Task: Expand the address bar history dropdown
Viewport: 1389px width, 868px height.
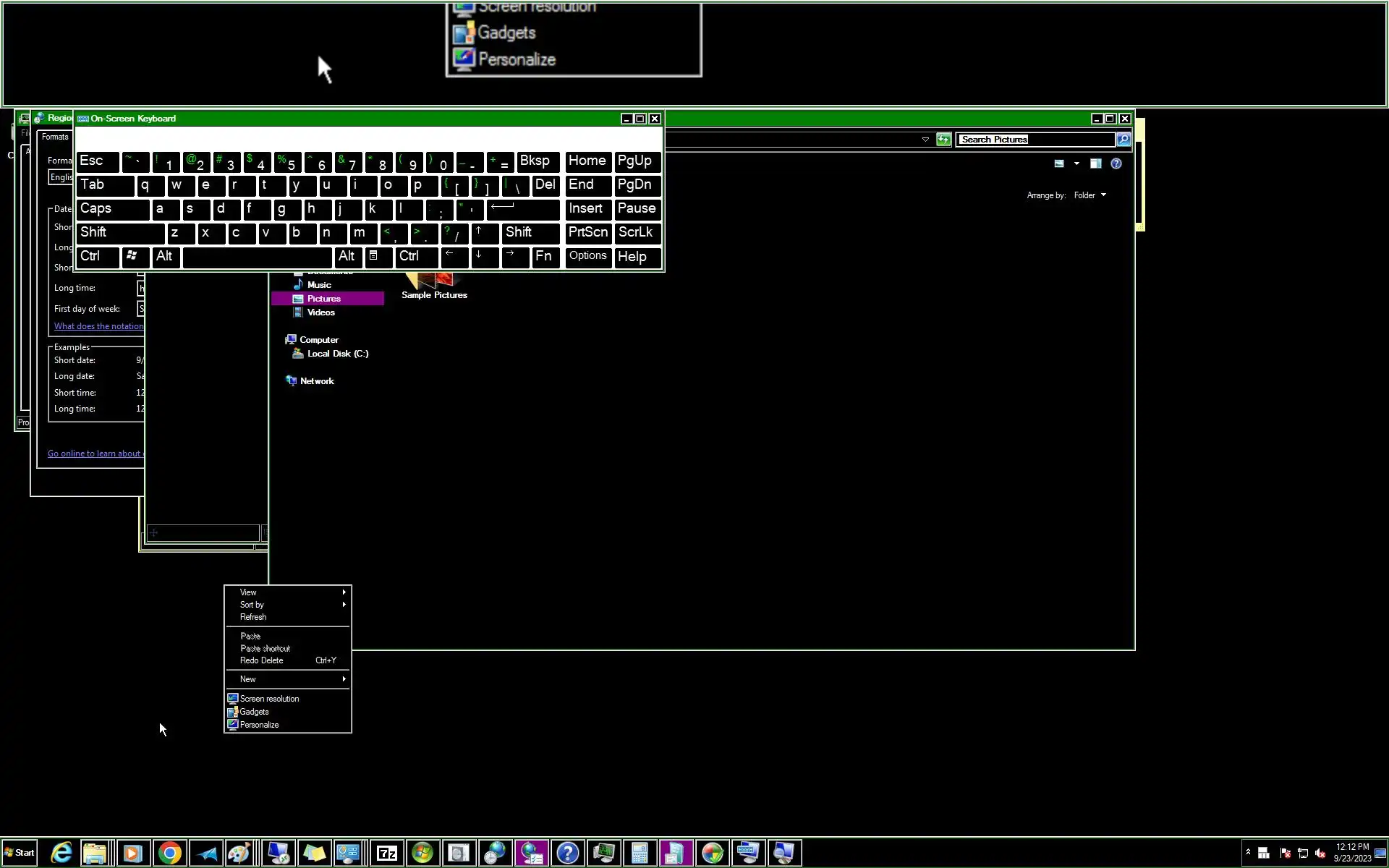Action: coord(925,140)
